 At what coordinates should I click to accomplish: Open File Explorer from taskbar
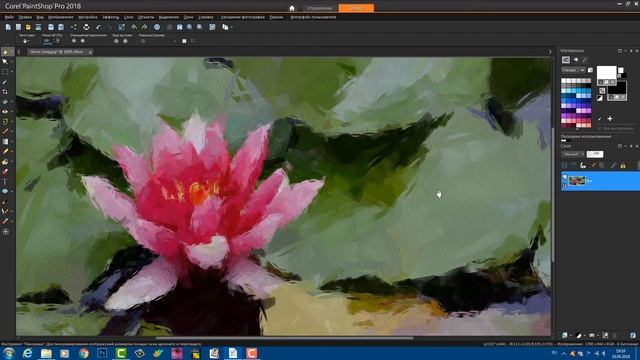pyautogui.click(x=46, y=353)
